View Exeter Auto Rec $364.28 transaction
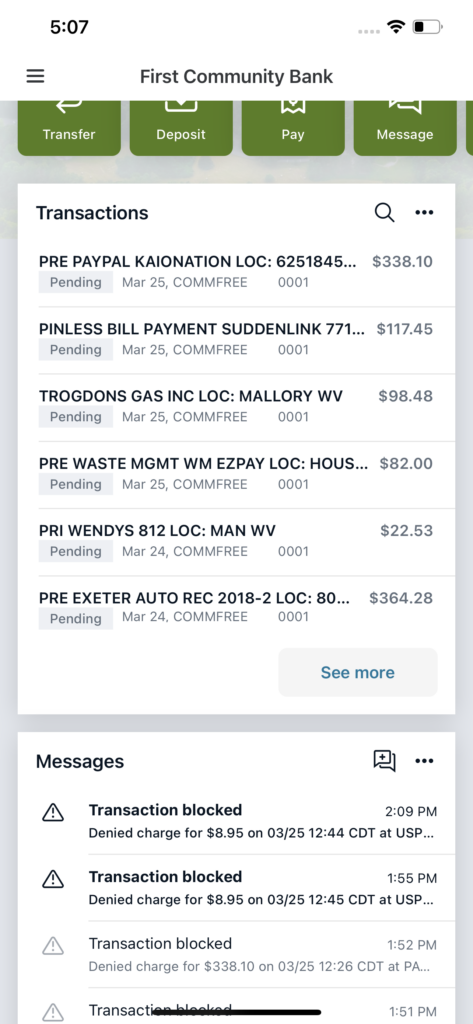Viewport: 473px width, 1024px height. (236, 609)
